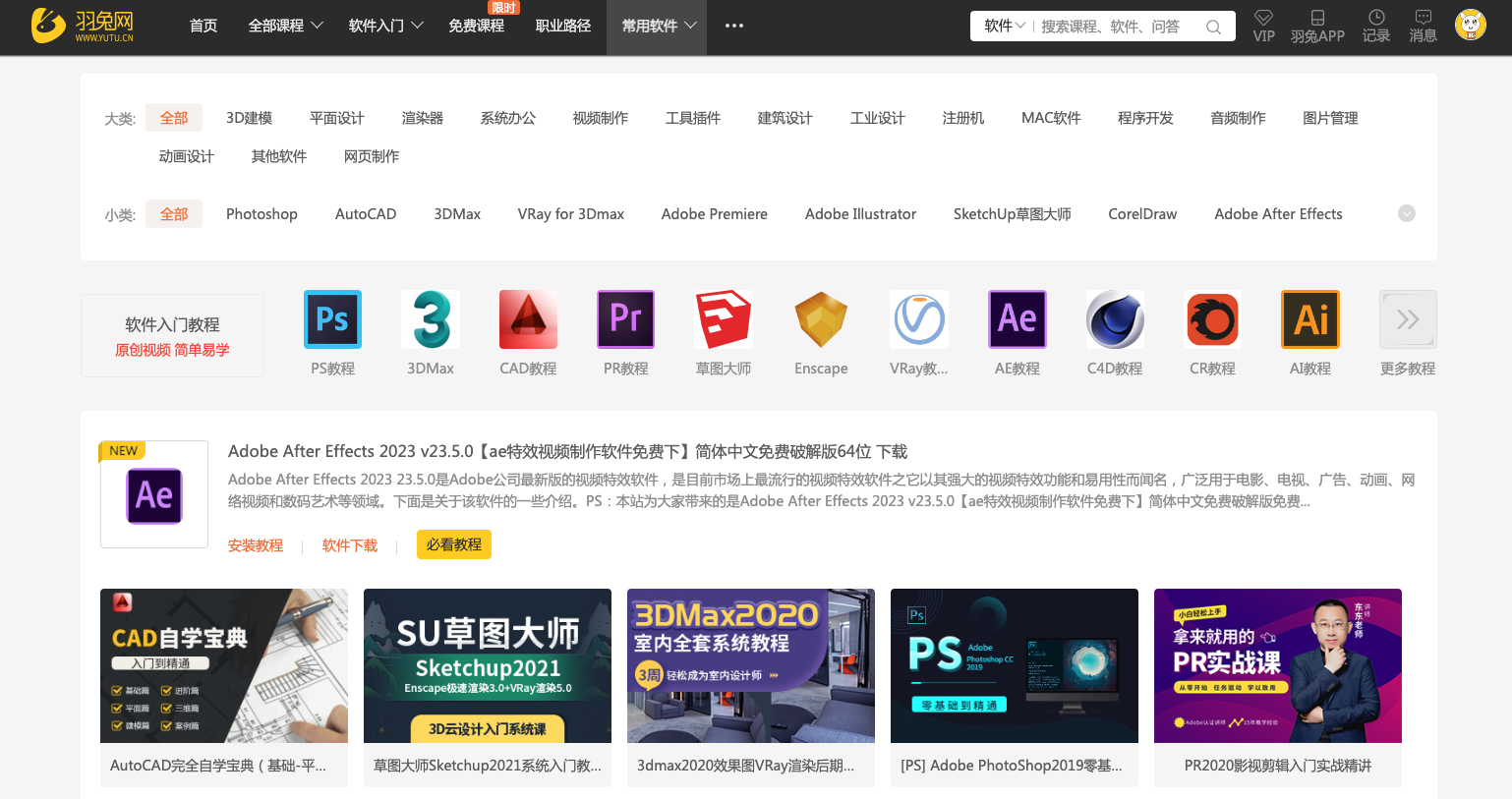The image size is (1512, 799).
Task: Click the 更多教程 double-arrow icon
Action: [1408, 319]
